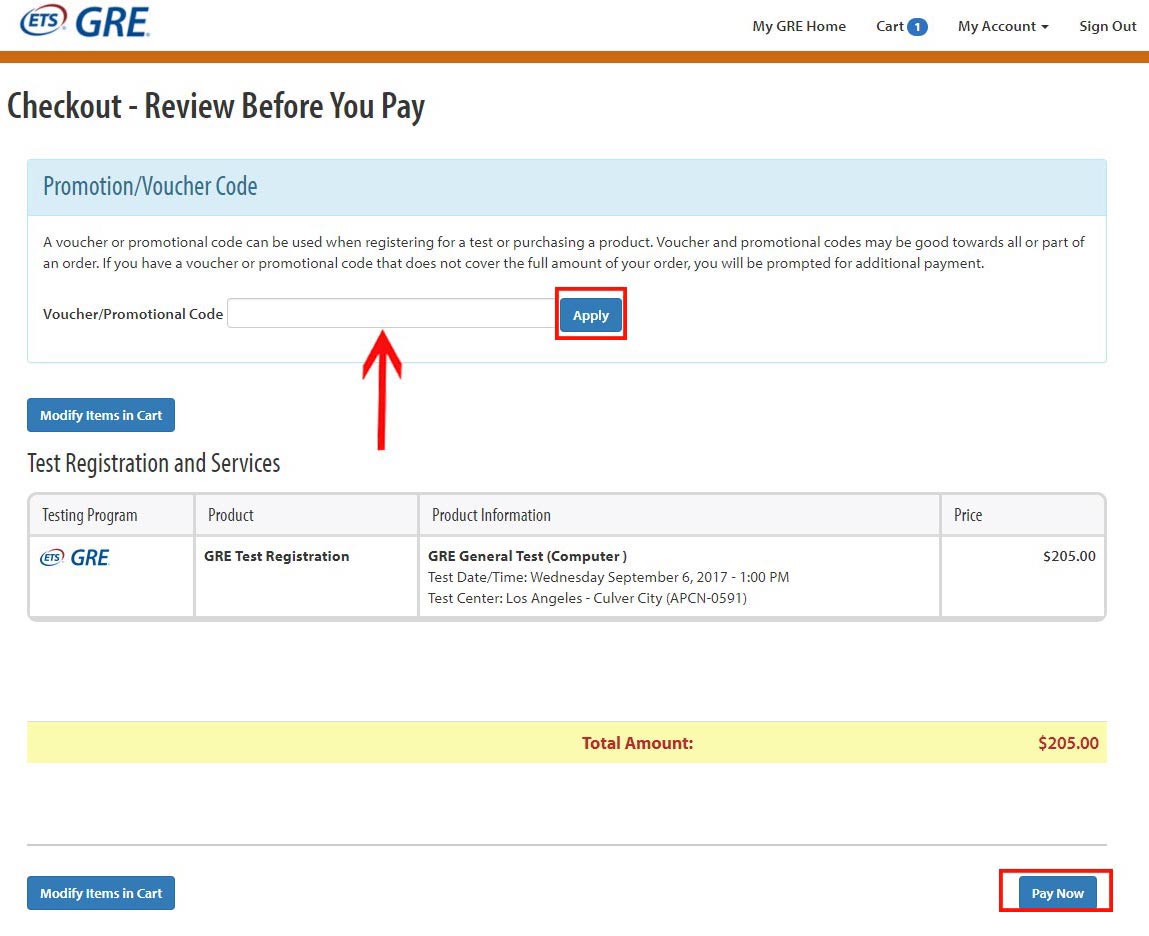This screenshot has height=936, width=1149.
Task: Open the Cart link text
Action: coord(889,27)
